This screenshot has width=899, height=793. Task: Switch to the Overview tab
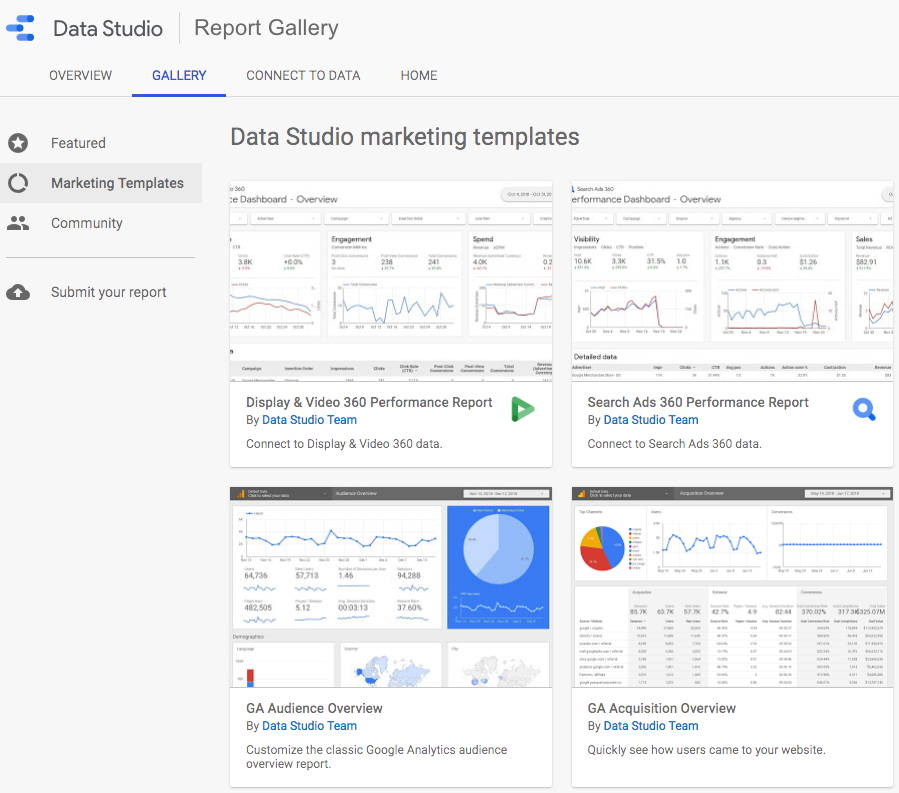(80, 76)
